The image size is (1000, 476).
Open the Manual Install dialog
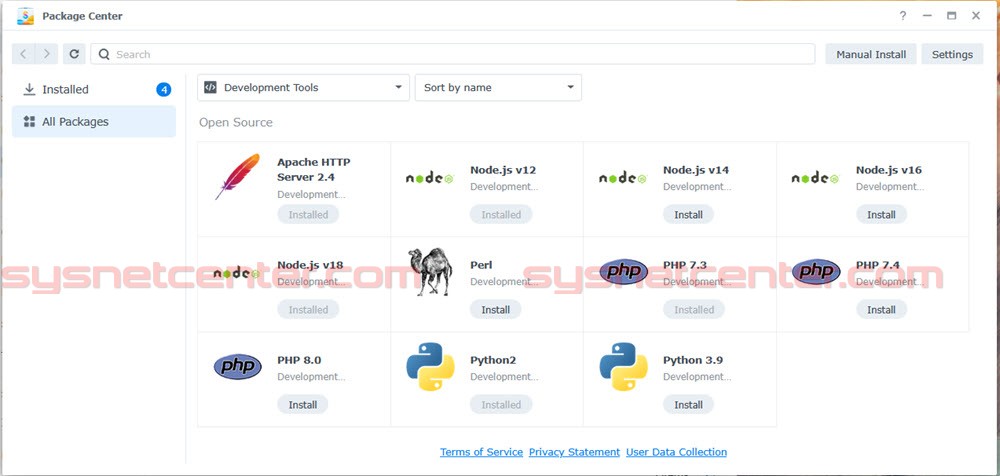(871, 54)
